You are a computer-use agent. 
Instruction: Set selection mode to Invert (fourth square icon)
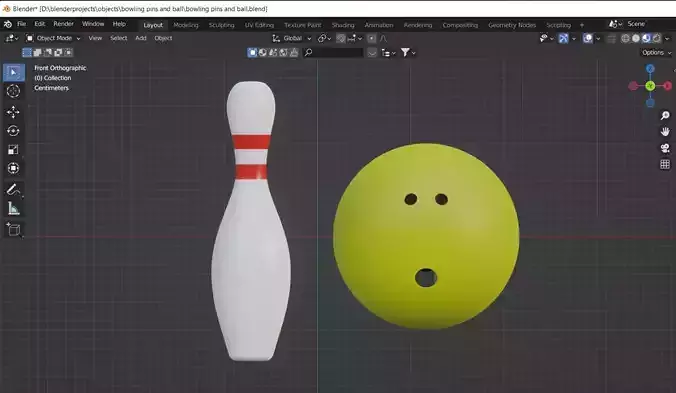[x=58, y=53]
